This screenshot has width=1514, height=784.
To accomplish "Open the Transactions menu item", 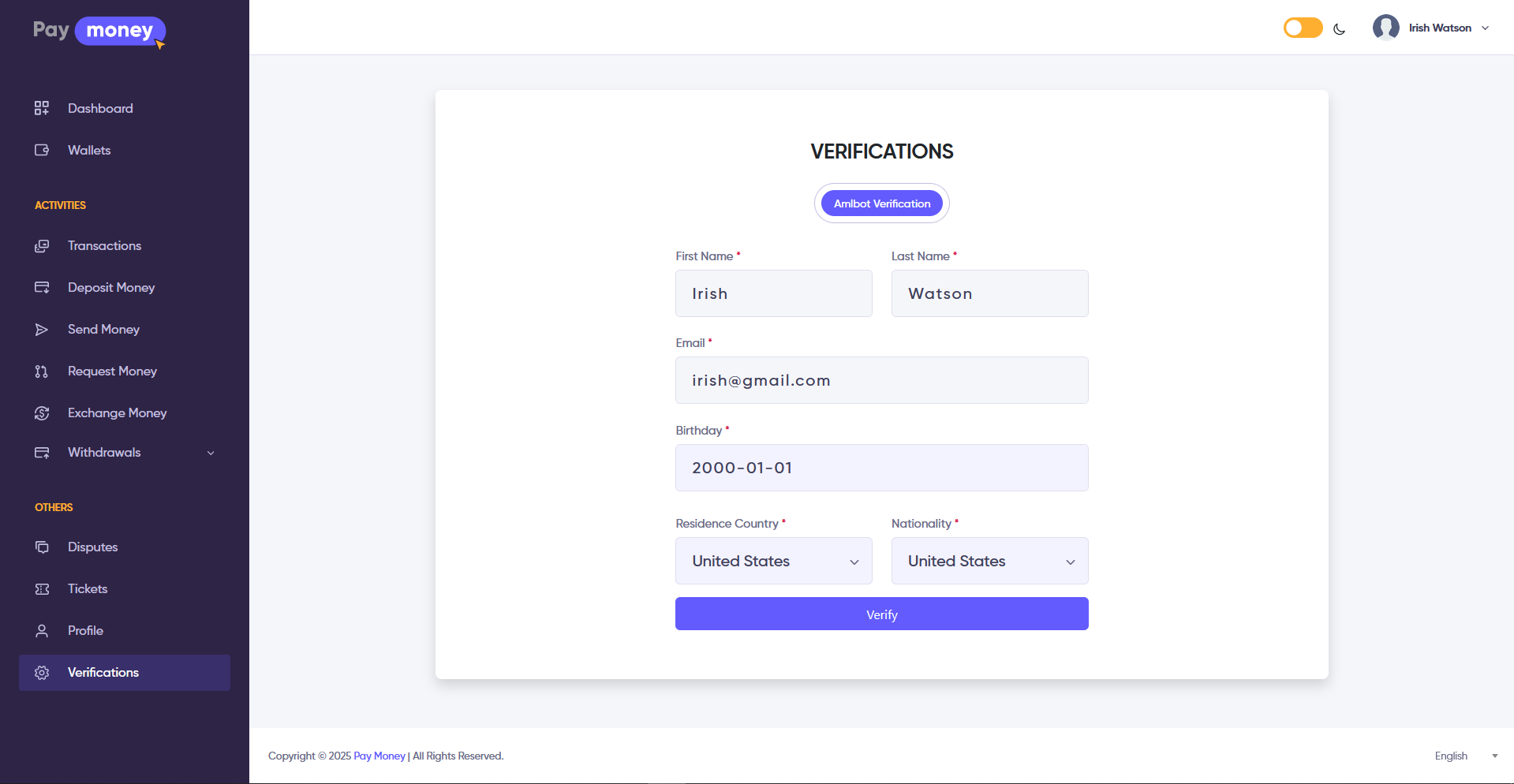I will (x=104, y=245).
